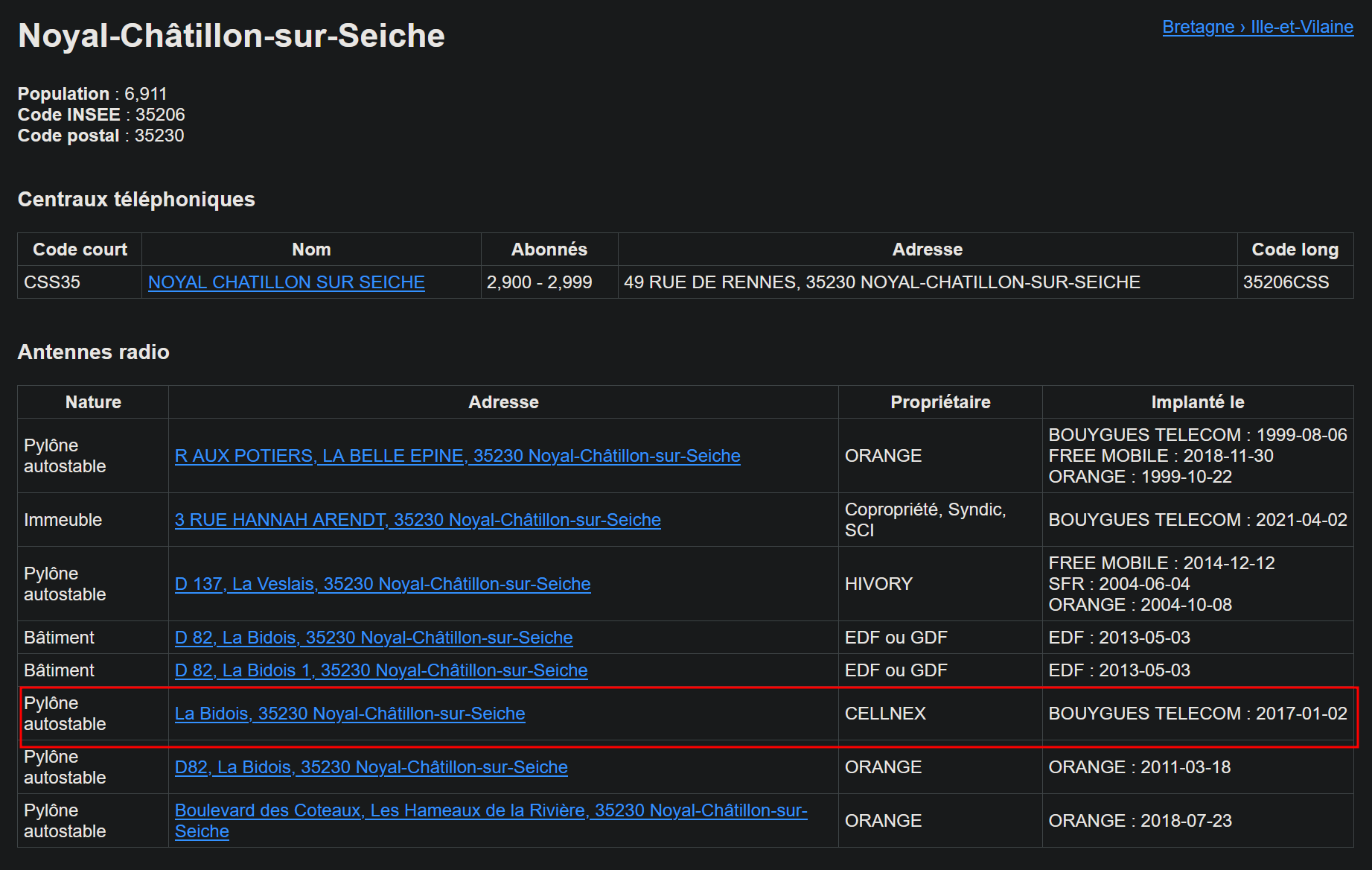Select the 2,900 - 2,999 subscribers cell
Viewport: 1372px width, 870px height.
coord(549,282)
